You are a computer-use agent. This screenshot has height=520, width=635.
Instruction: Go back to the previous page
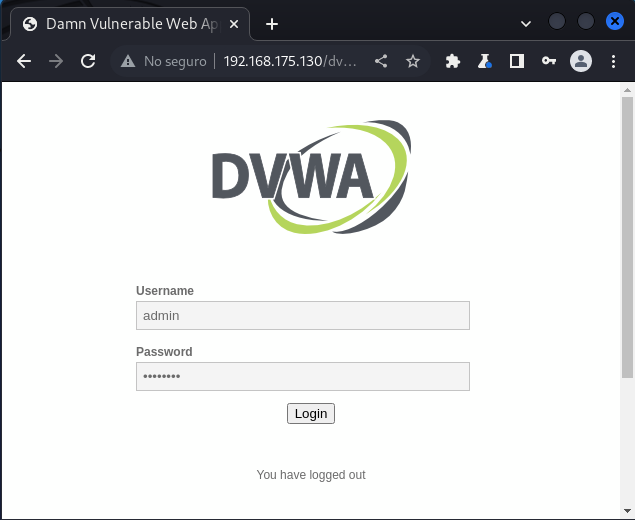[24, 61]
